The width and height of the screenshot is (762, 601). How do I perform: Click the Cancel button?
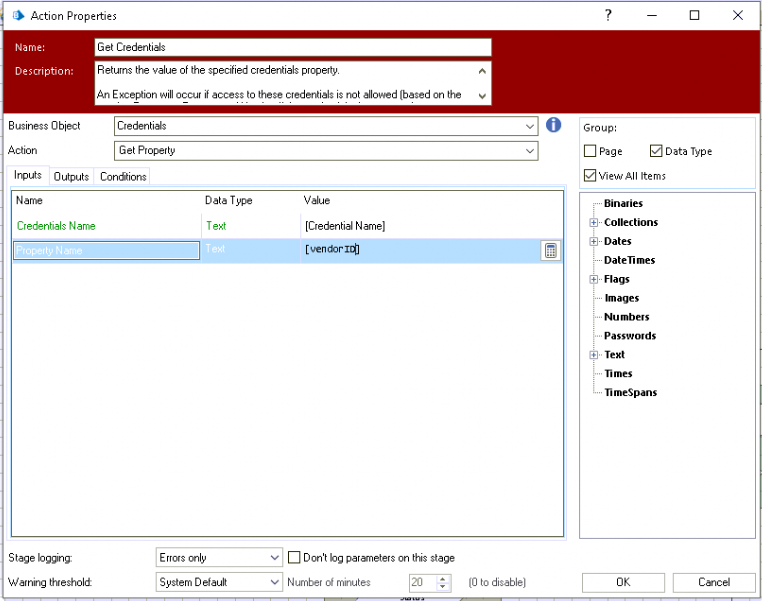coord(714,582)
